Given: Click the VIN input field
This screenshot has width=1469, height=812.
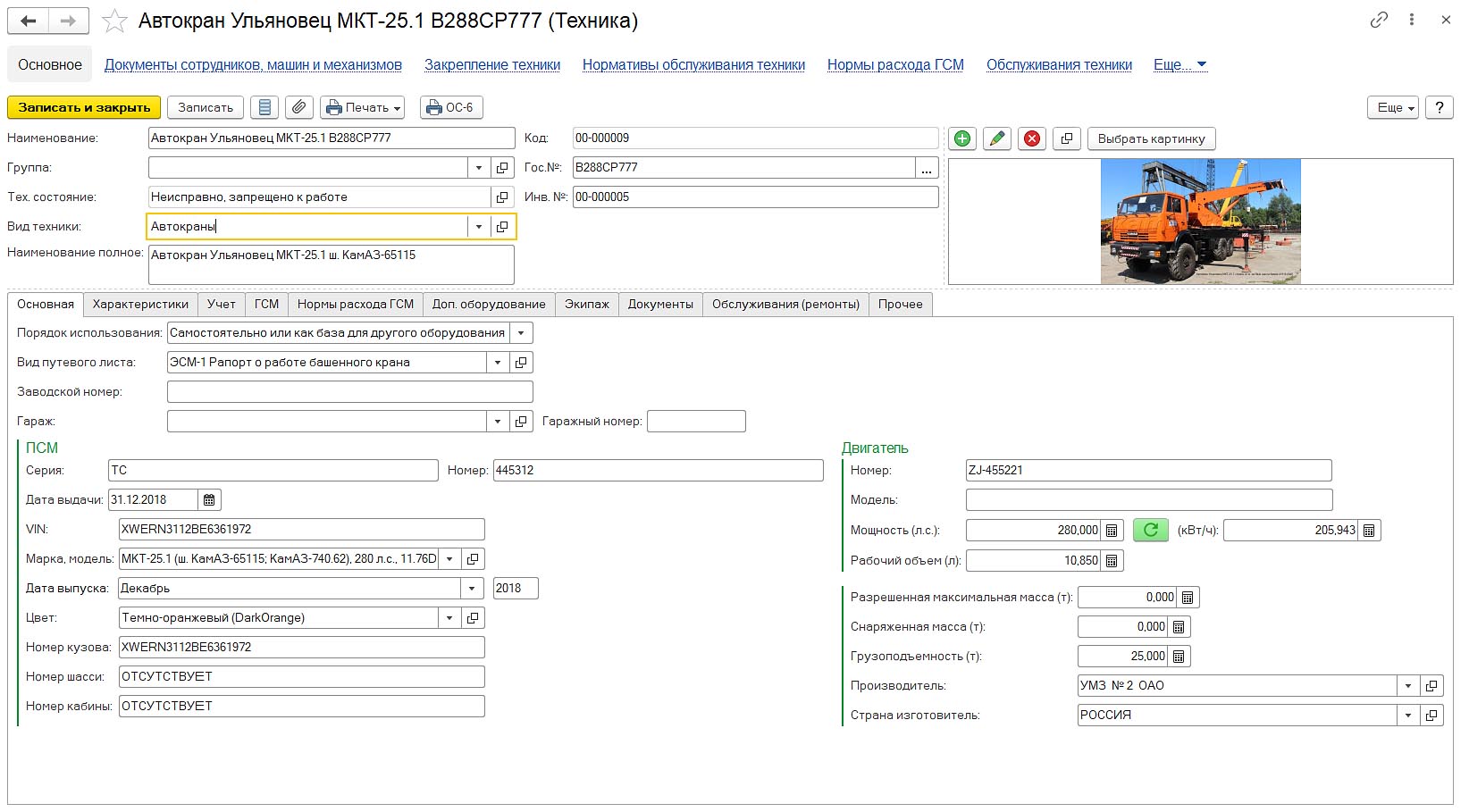Looking at the screenshot, I should point(302,530).
